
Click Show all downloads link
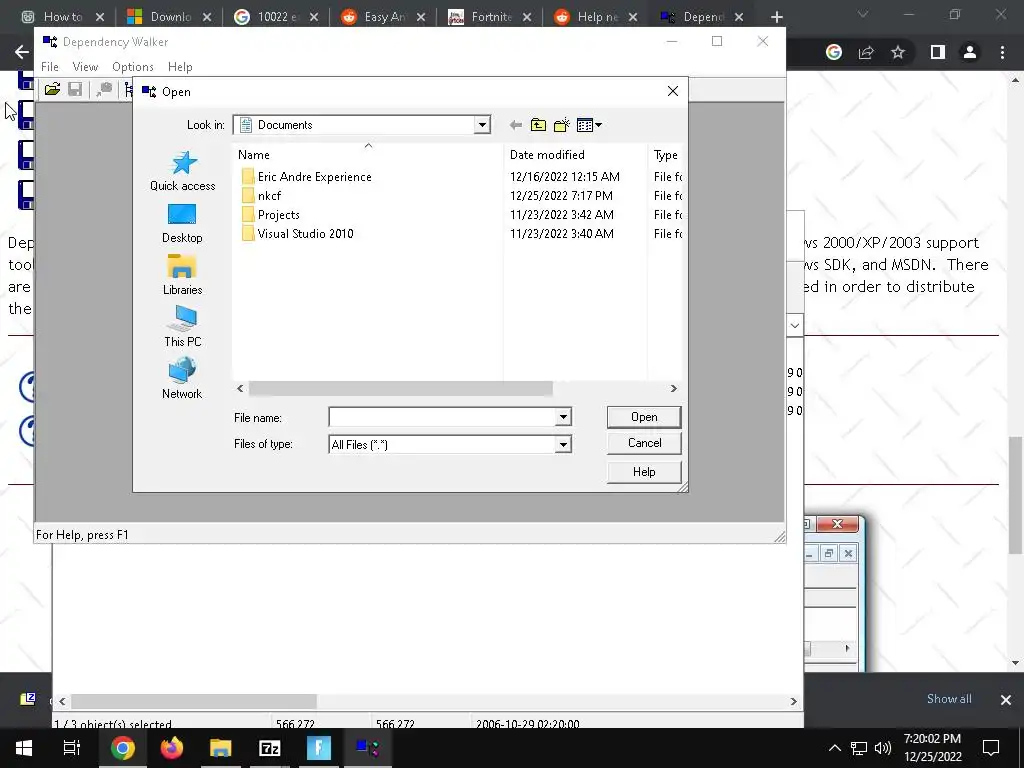coord(949,699)
